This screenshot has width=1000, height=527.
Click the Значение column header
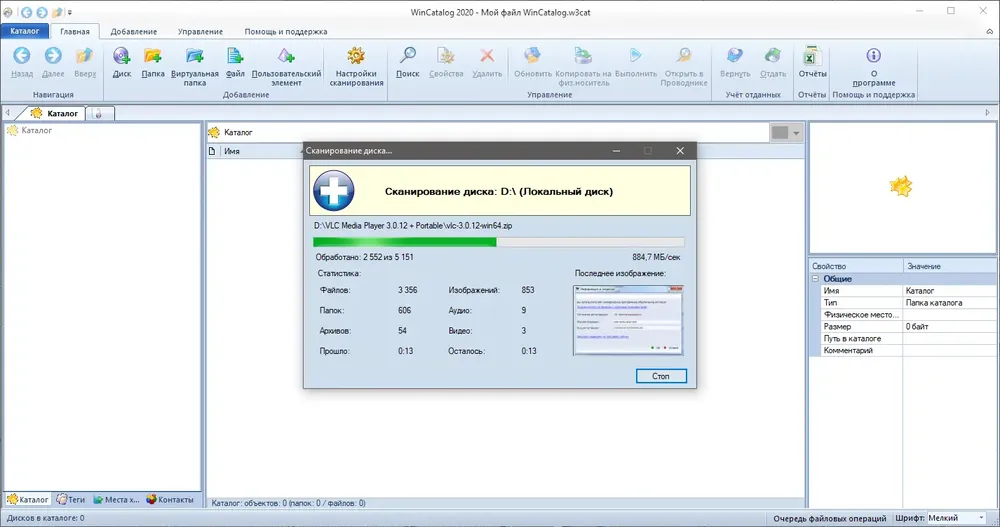(x=950, y=266)
